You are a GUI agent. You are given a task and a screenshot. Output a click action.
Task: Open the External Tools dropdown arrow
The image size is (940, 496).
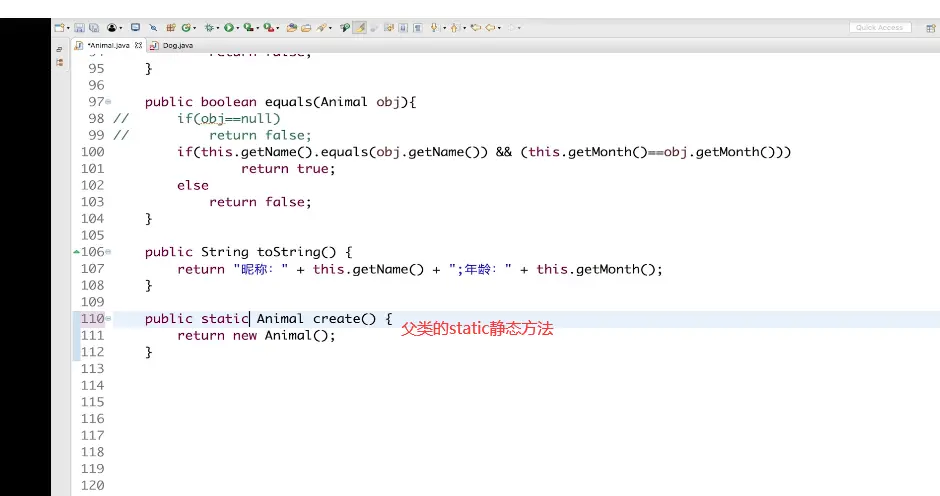[278, 28]
